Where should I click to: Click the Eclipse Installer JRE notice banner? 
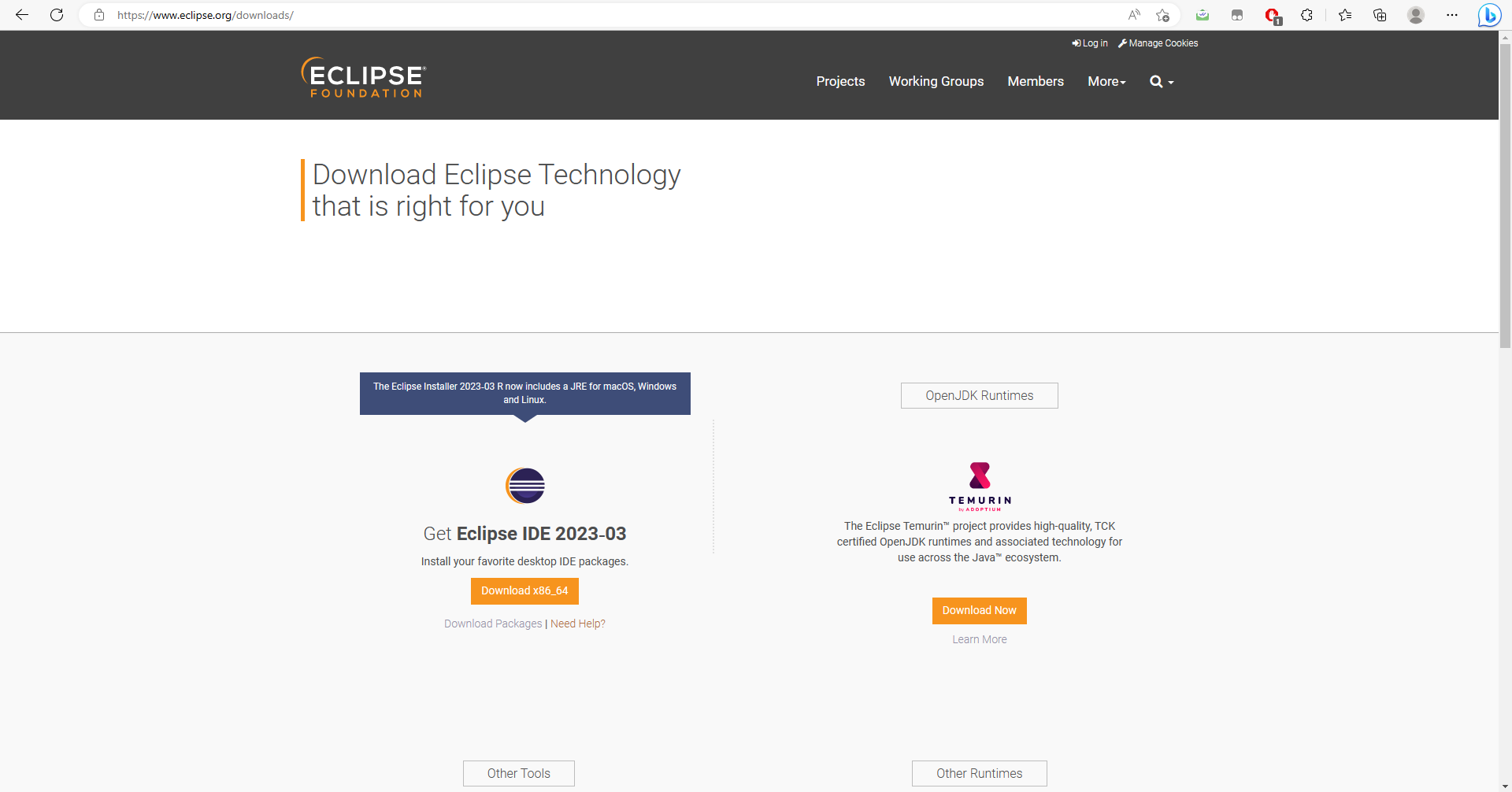[525, 393]
